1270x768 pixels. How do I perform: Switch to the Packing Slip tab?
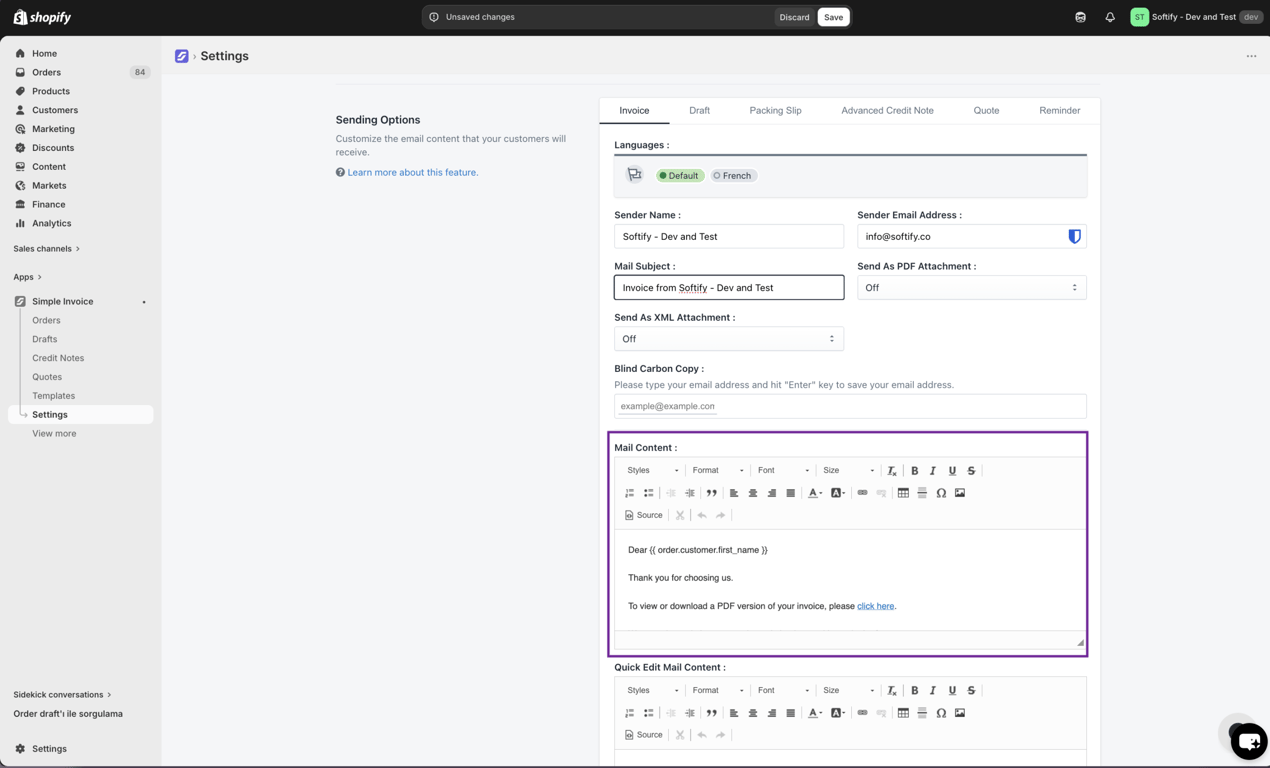tap(775, 110)
